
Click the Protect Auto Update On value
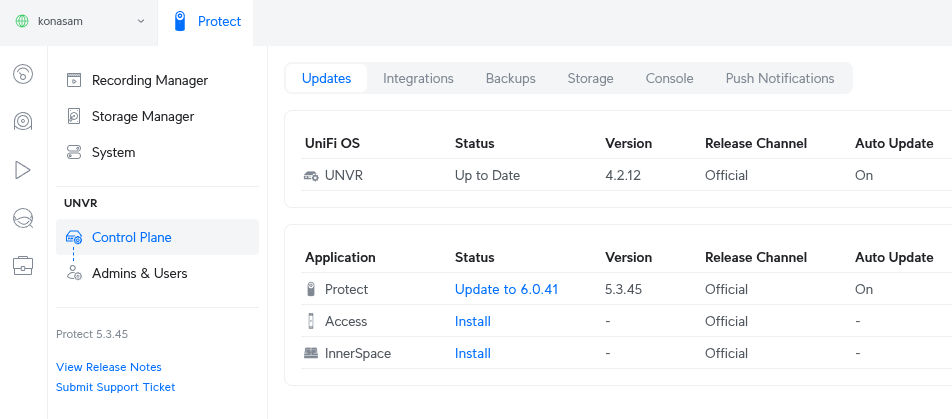coord(864,289)
